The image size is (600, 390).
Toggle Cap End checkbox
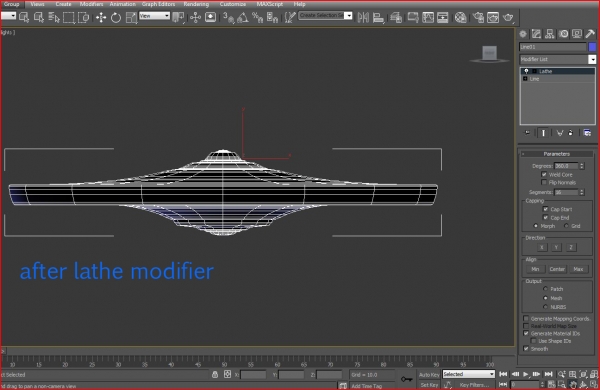point(545,217)
